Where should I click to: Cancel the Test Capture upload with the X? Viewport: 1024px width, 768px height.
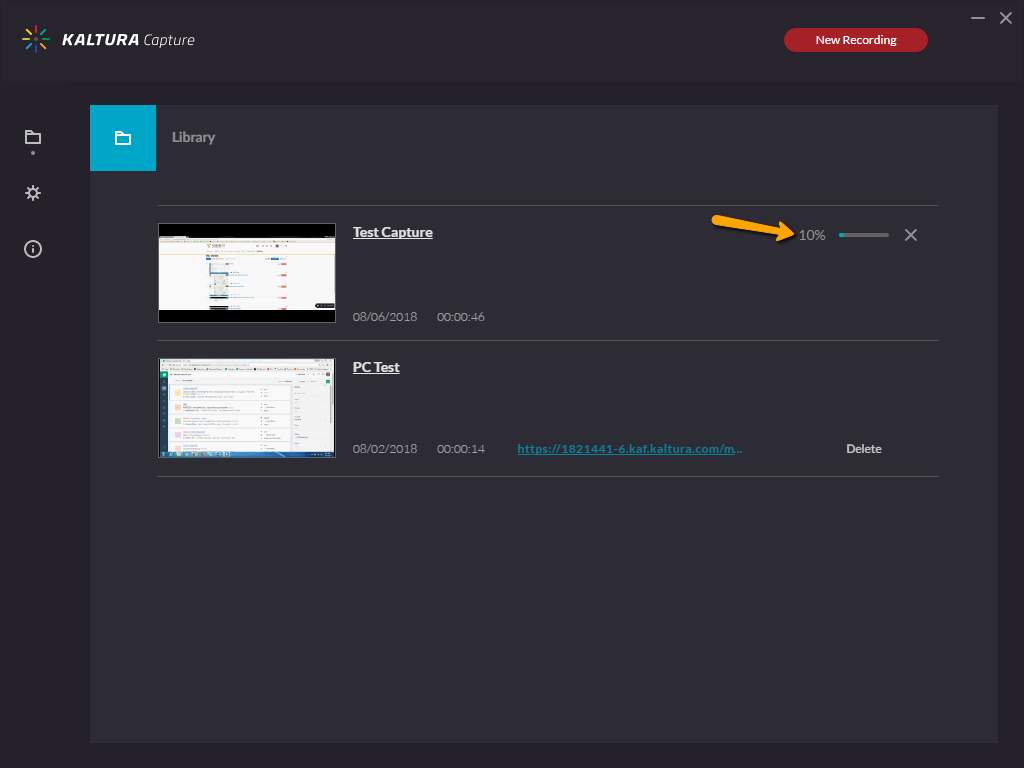910,234
